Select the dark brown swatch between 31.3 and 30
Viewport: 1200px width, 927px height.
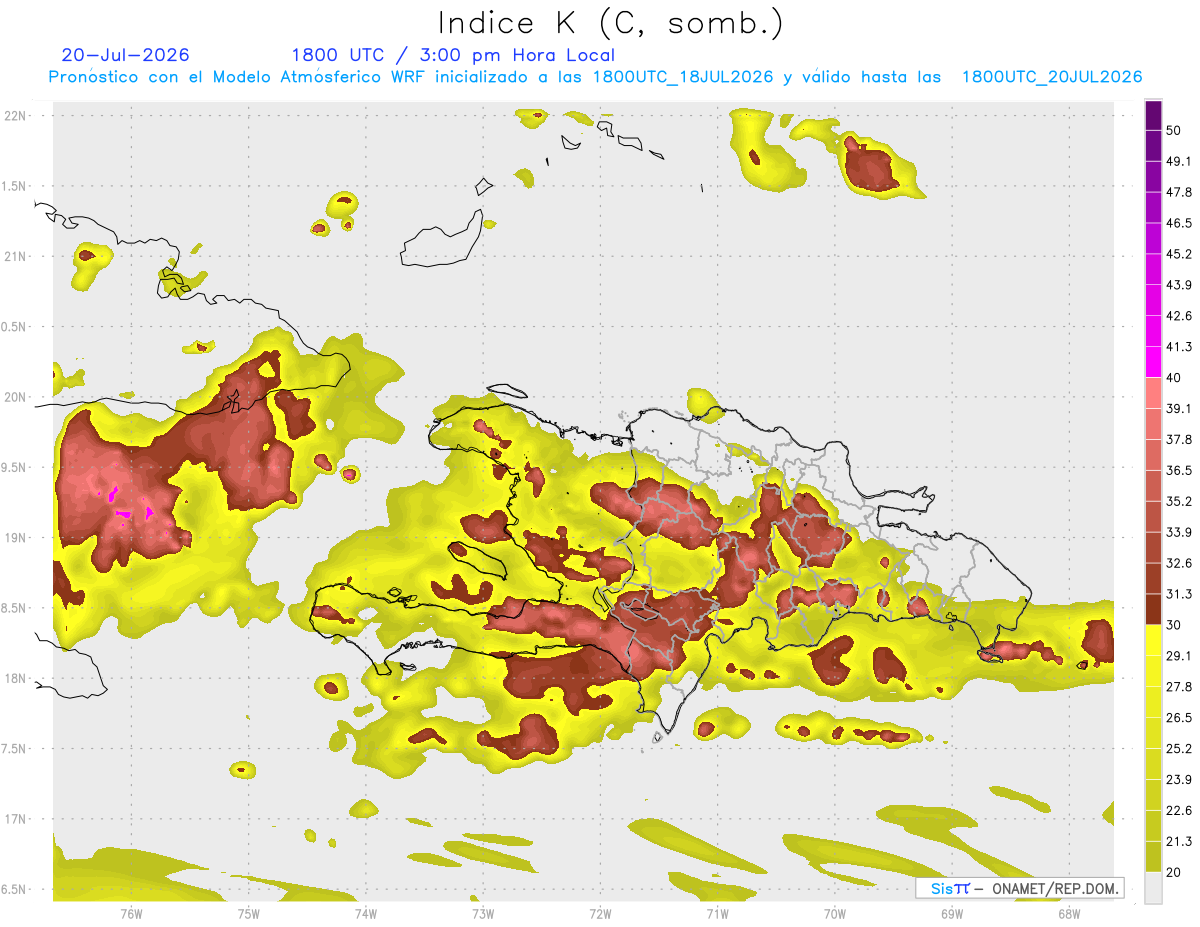[x=1153, y=609]
